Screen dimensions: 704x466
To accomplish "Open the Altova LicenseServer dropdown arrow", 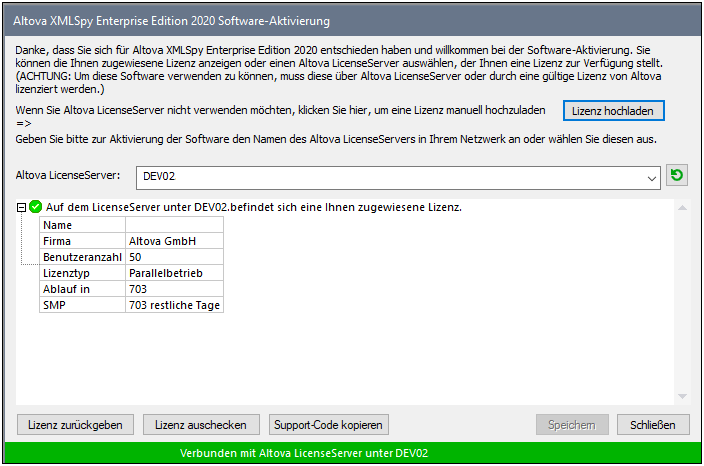I will click(x=651, y=178).
